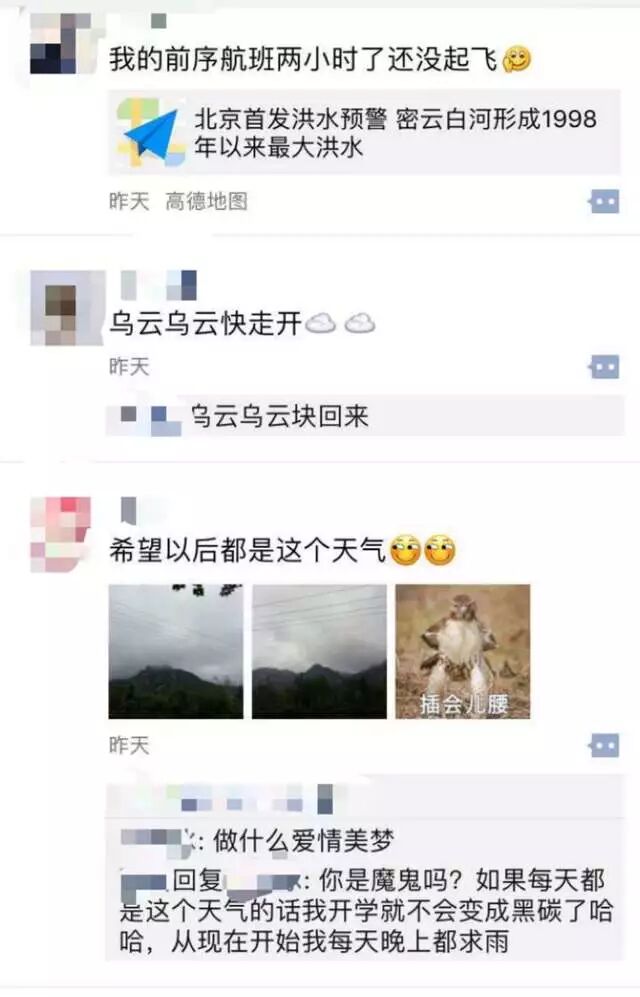
Task: Open third poster's pink avatar
Action: coord(60,535)
